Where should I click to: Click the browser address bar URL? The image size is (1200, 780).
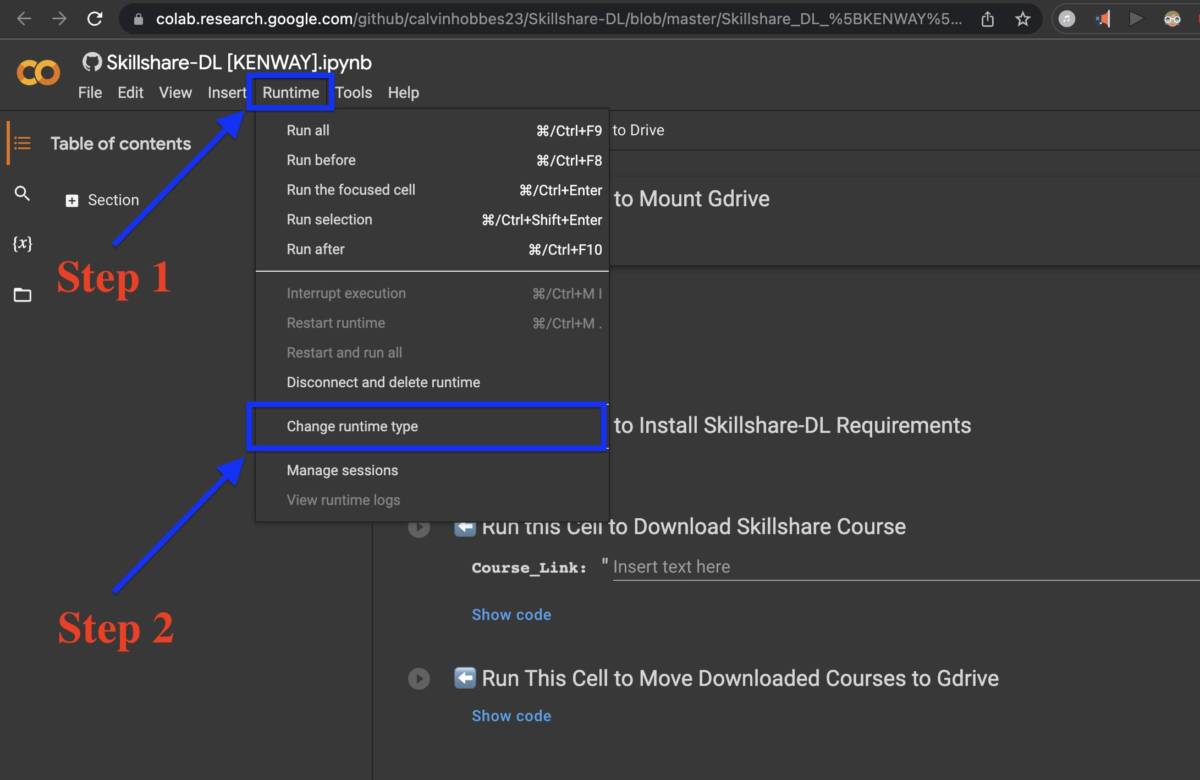point(558,19)
